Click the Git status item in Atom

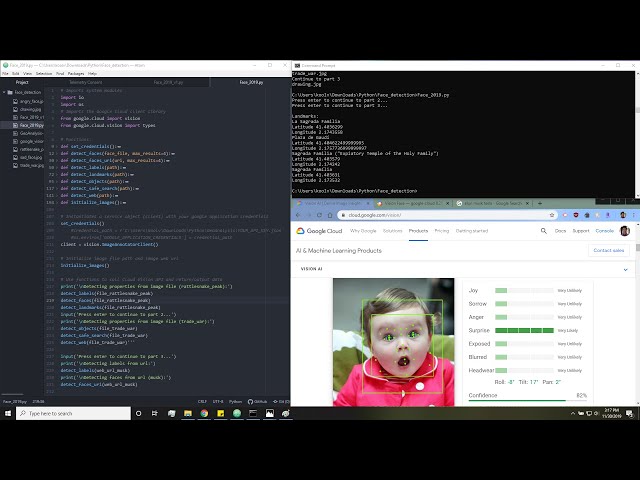tap(281, 402)
